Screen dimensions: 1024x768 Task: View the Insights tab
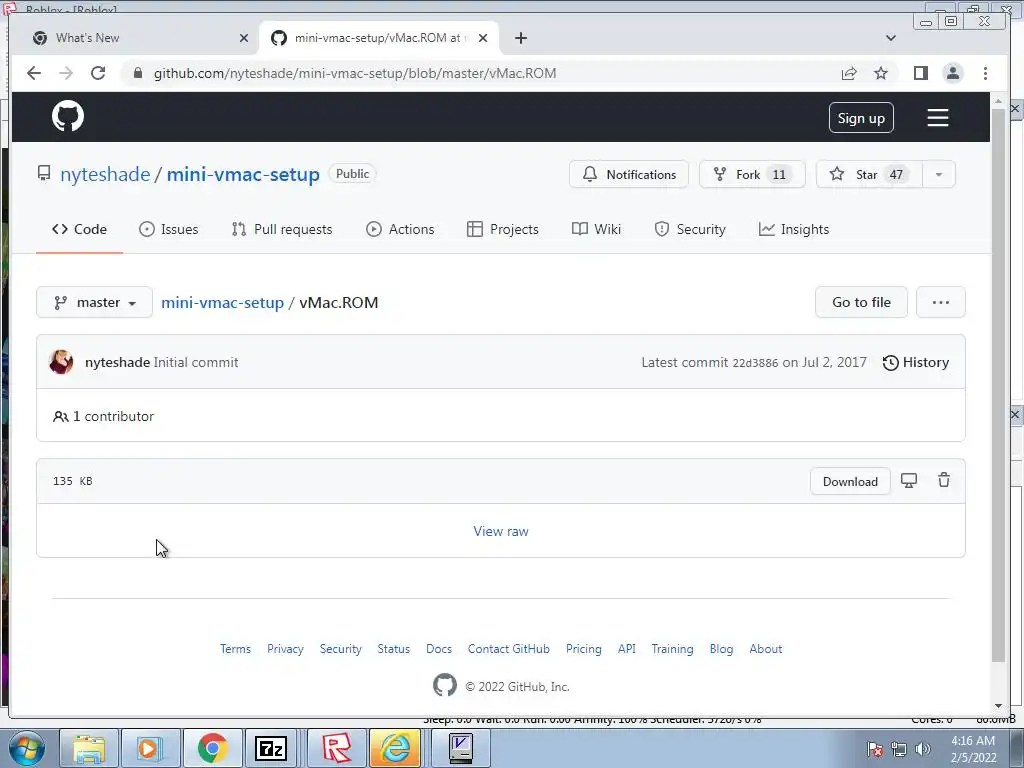tap(794, 229)
